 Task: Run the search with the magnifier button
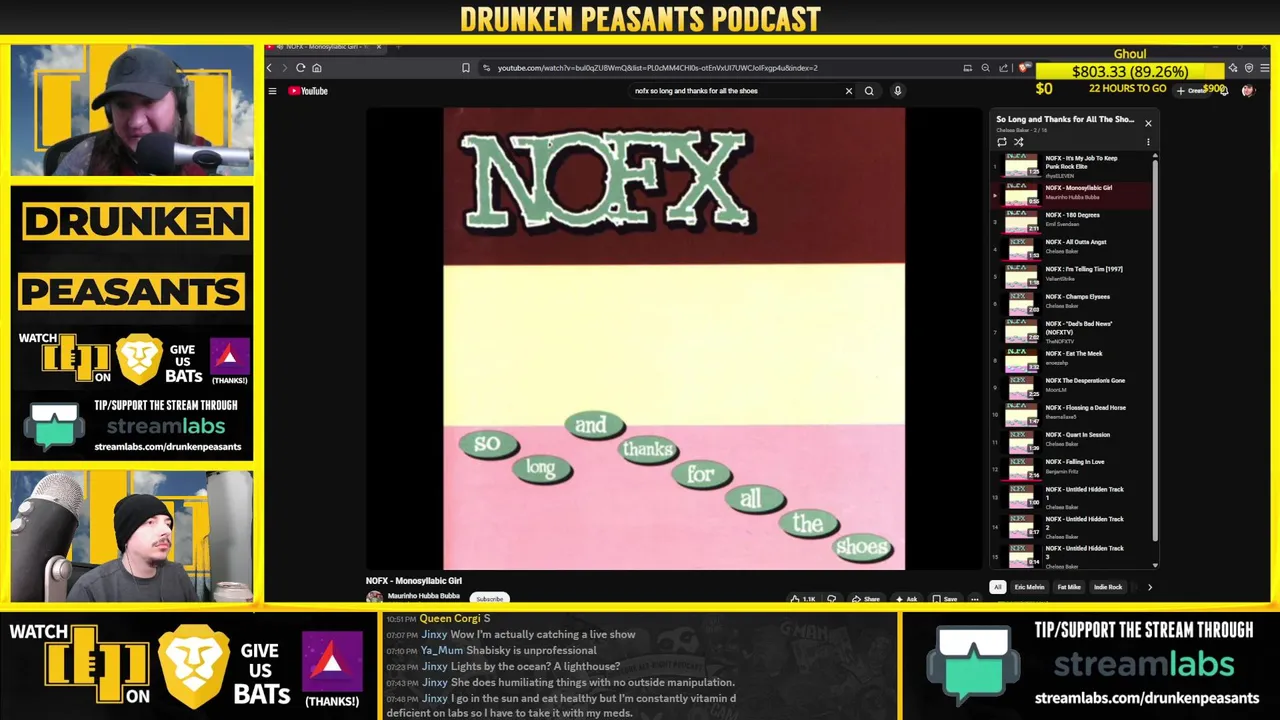(869, 91)
